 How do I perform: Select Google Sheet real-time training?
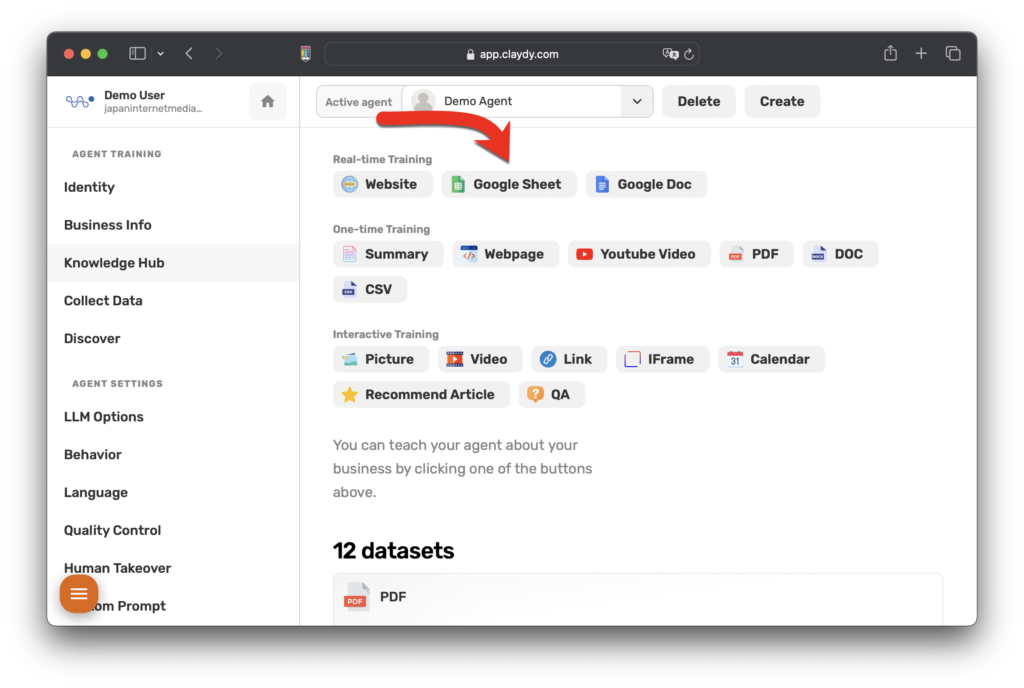click(508, 184)
